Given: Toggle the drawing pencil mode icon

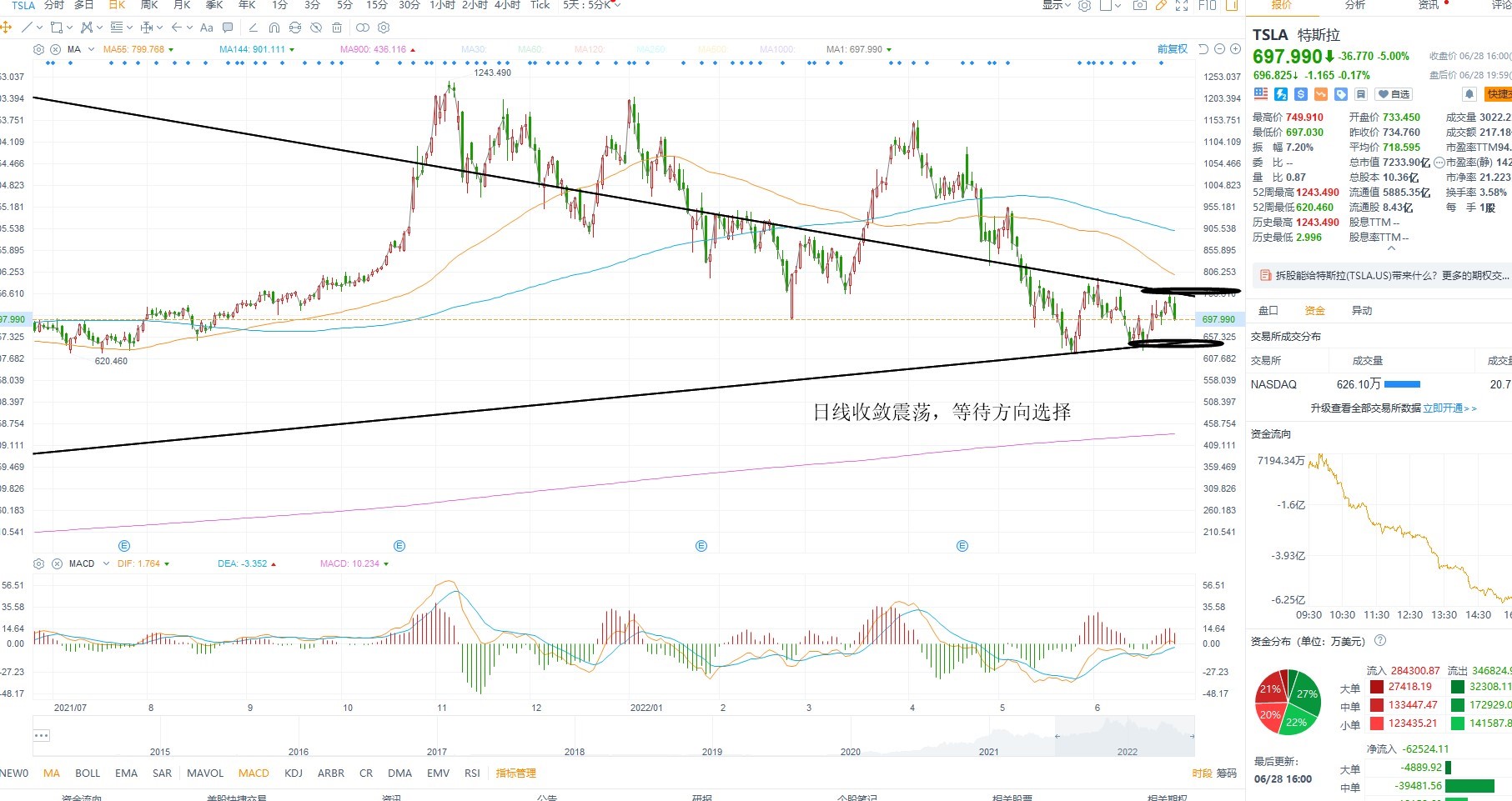Looking at the screenshot, I should pyautogui.click(x=1161, y=5).
